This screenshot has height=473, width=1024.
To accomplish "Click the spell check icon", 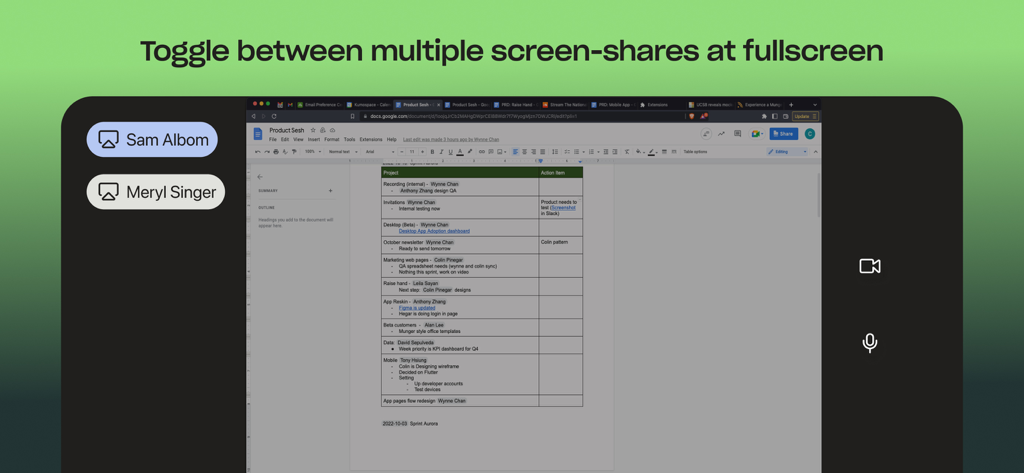I will [285, 152].
